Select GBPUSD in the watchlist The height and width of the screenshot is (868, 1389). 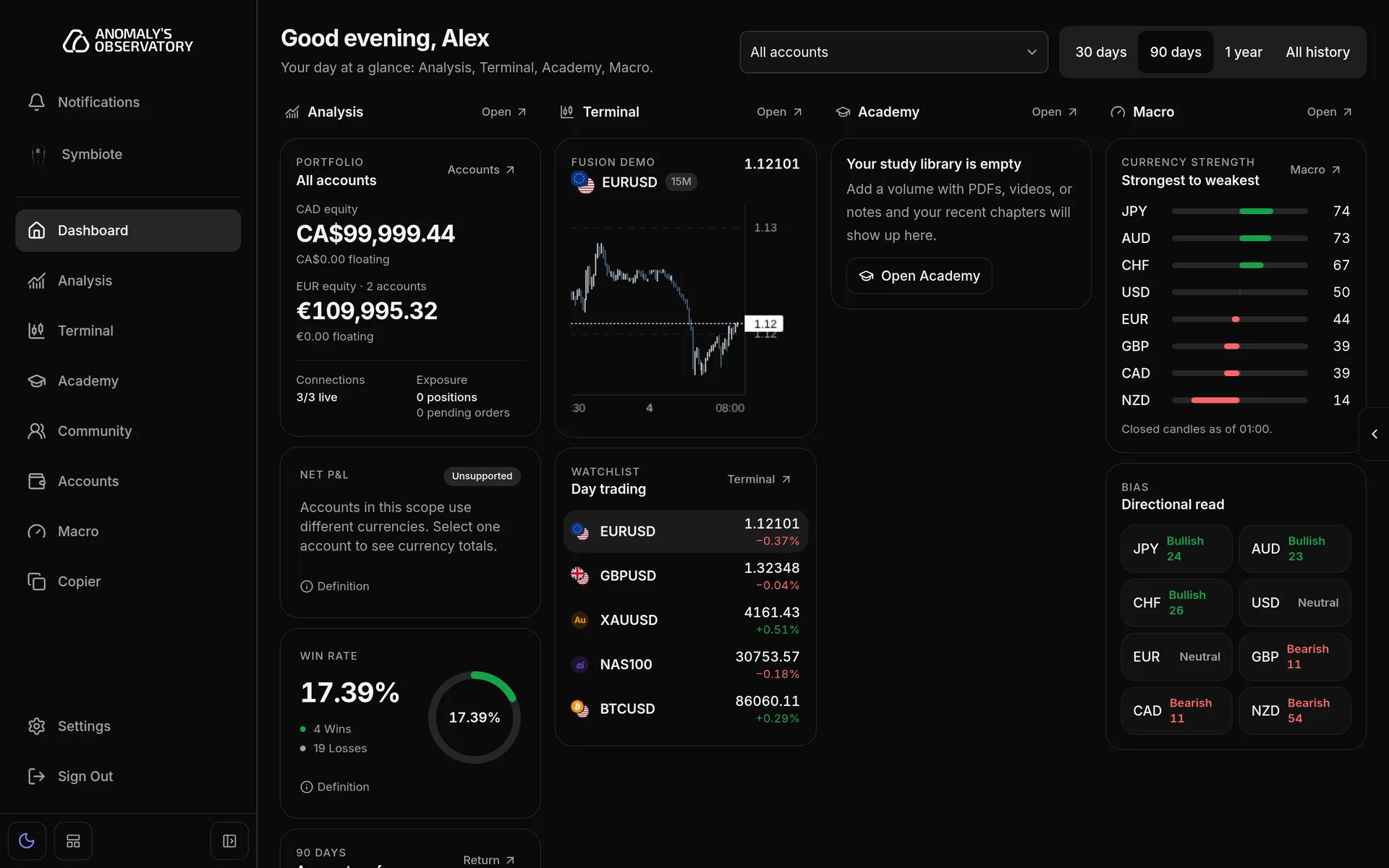coord(685,576)
